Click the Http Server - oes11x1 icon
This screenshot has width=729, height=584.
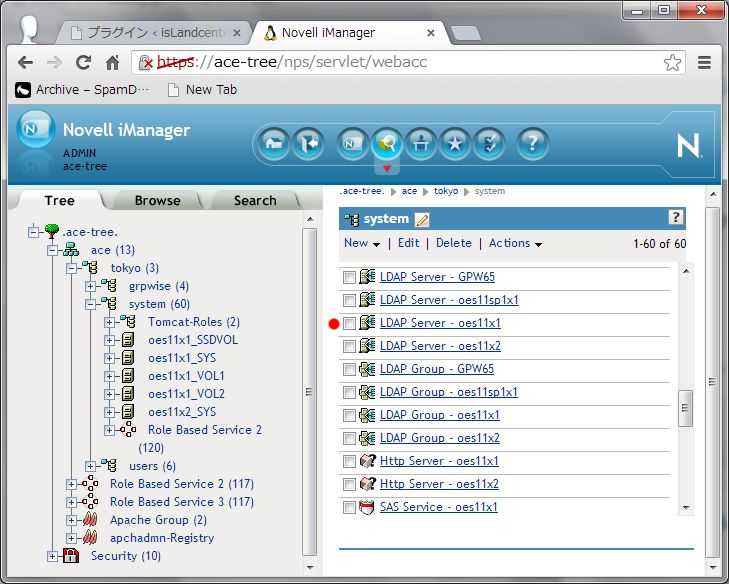pos(367,461)
